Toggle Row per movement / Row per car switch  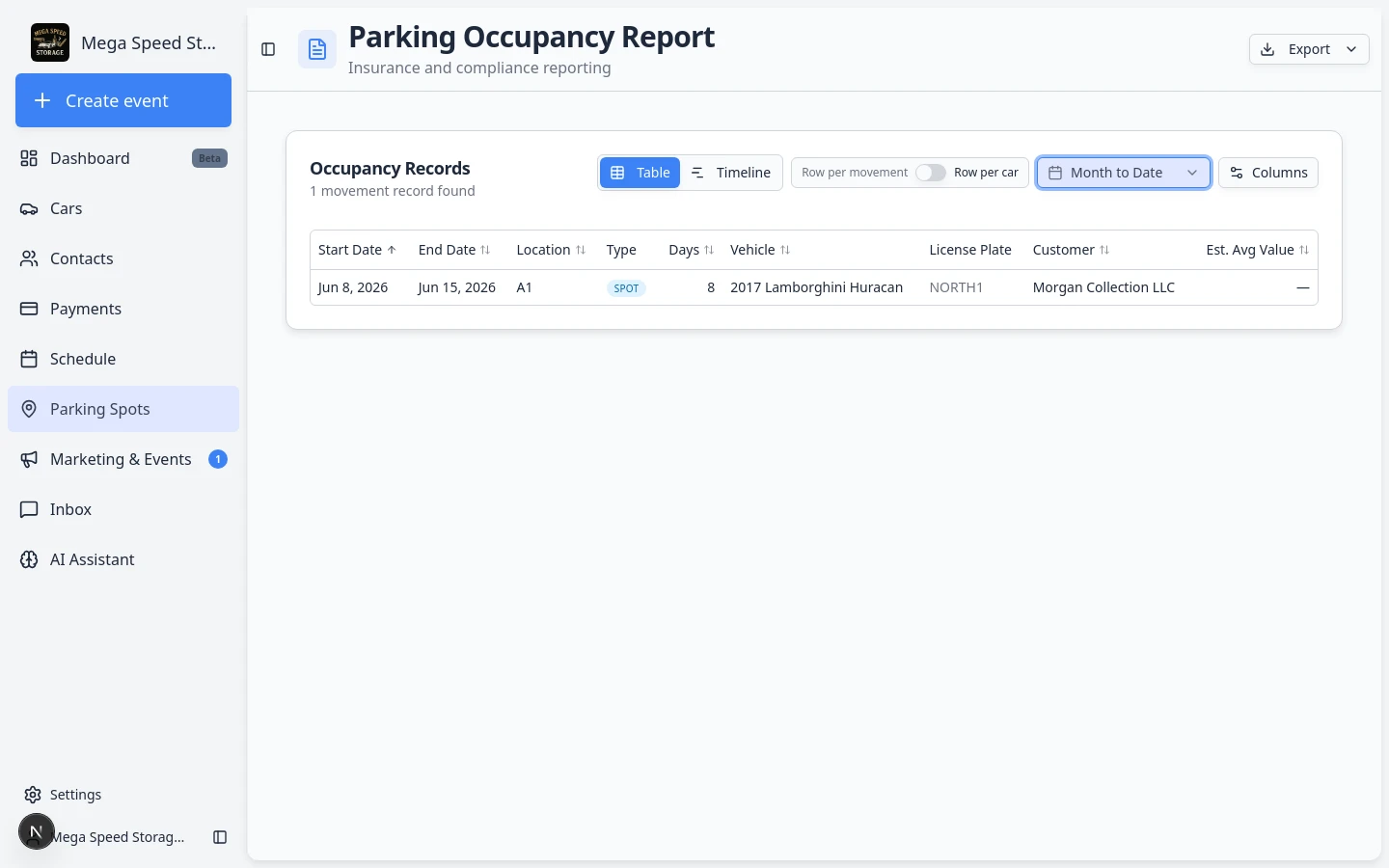[931, 173]
